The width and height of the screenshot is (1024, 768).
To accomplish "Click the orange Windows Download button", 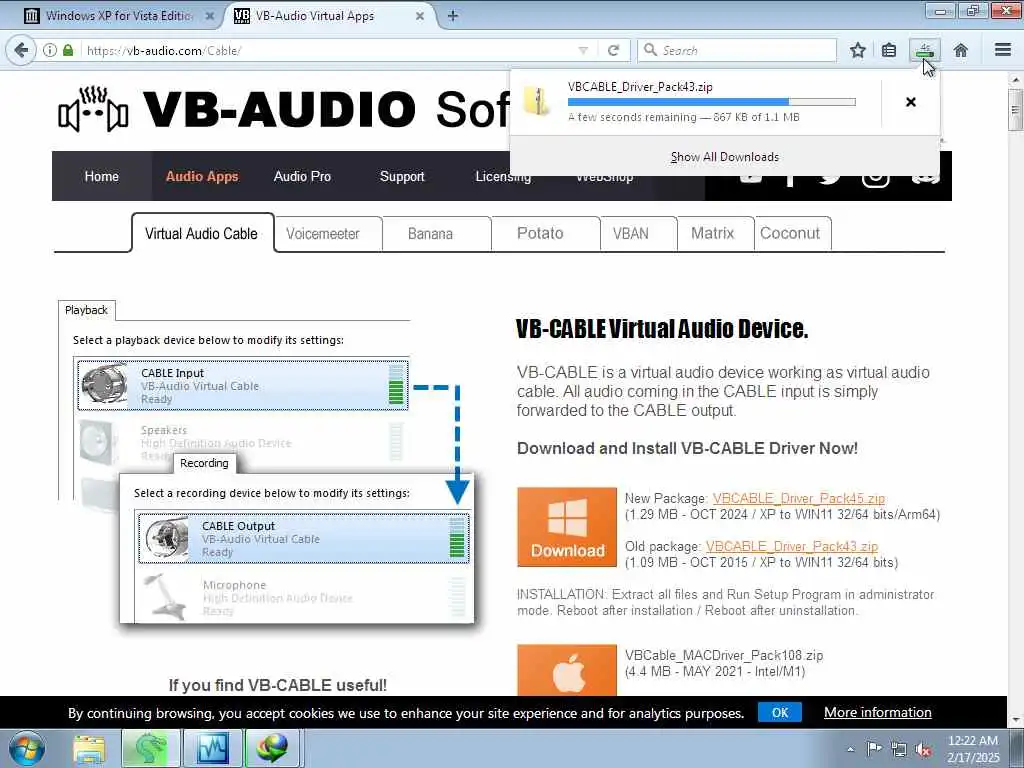I will pos(567,527).
